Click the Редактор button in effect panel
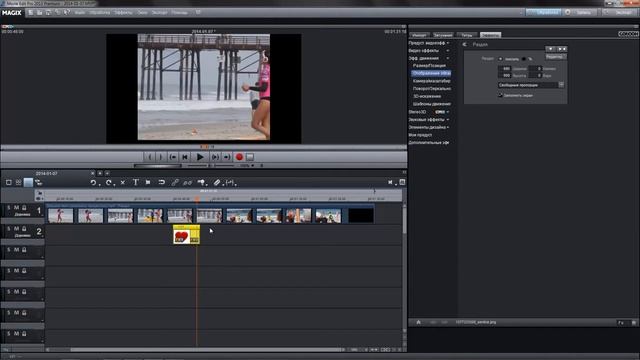Image resolution: width=640 pixels, height=360 pixels. point(555,57)
